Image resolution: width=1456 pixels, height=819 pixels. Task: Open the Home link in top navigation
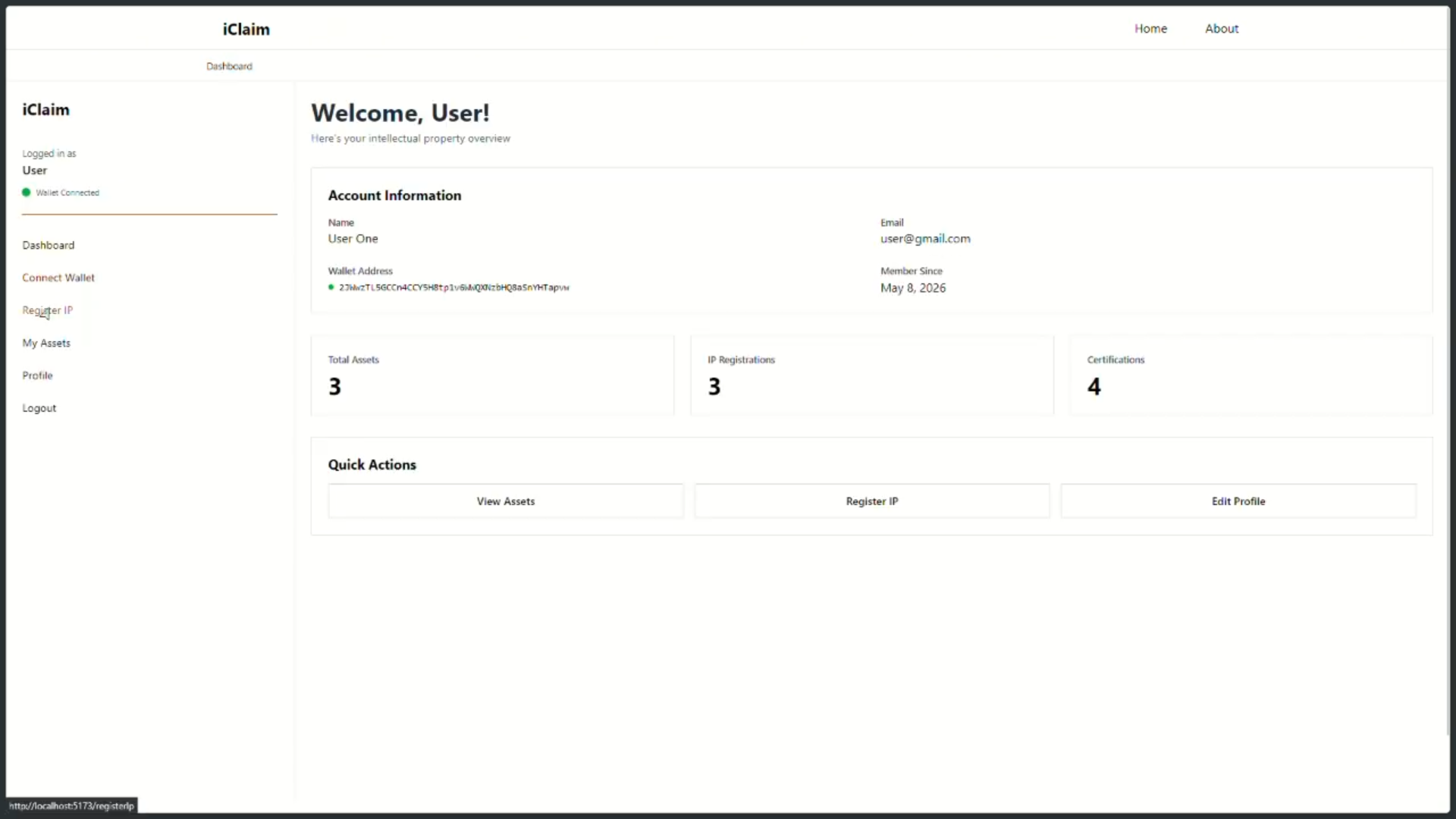coord(1150,29)
